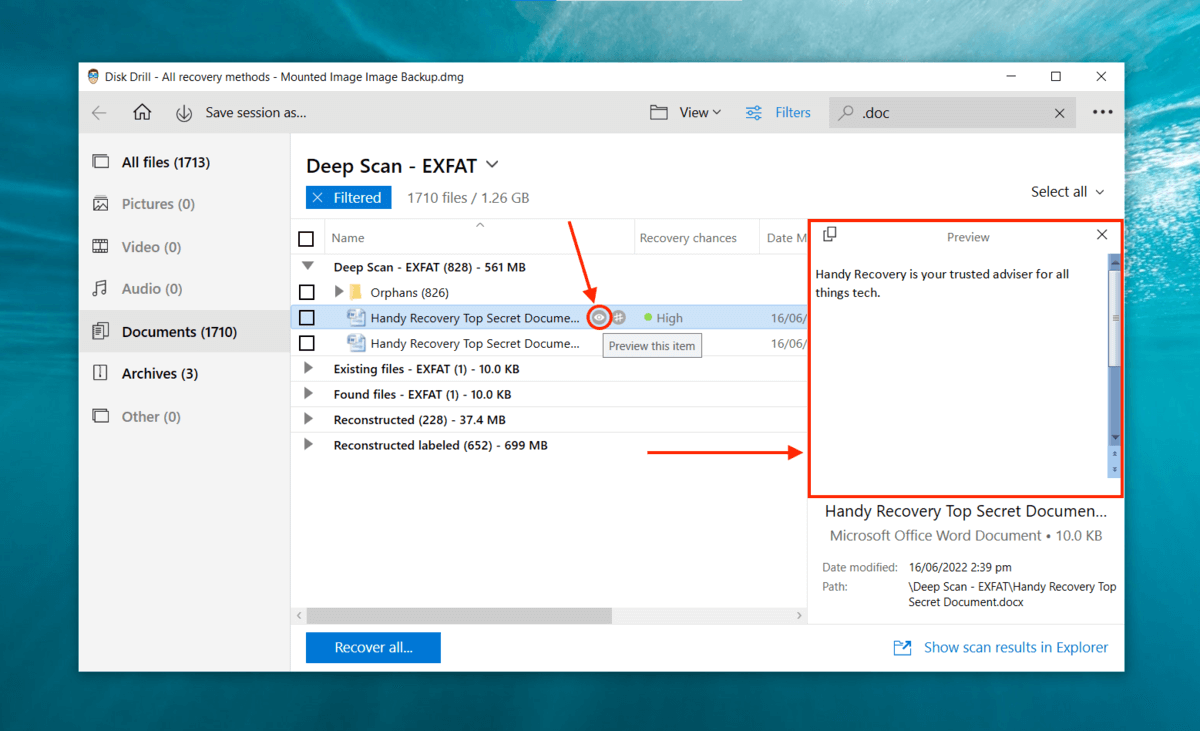
Task: Click Save session as... label
Action: (x=256, y=113)
